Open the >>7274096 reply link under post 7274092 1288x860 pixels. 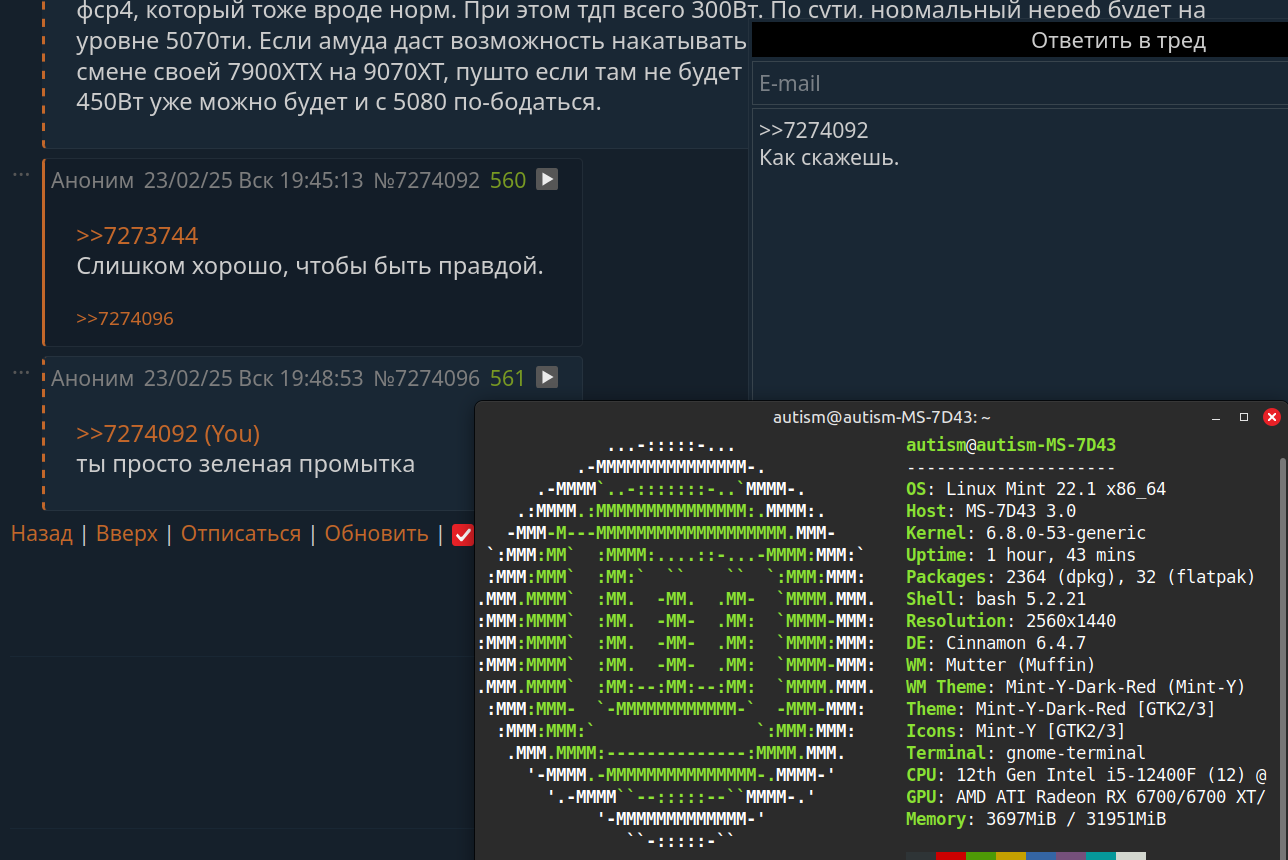point(125,319)
